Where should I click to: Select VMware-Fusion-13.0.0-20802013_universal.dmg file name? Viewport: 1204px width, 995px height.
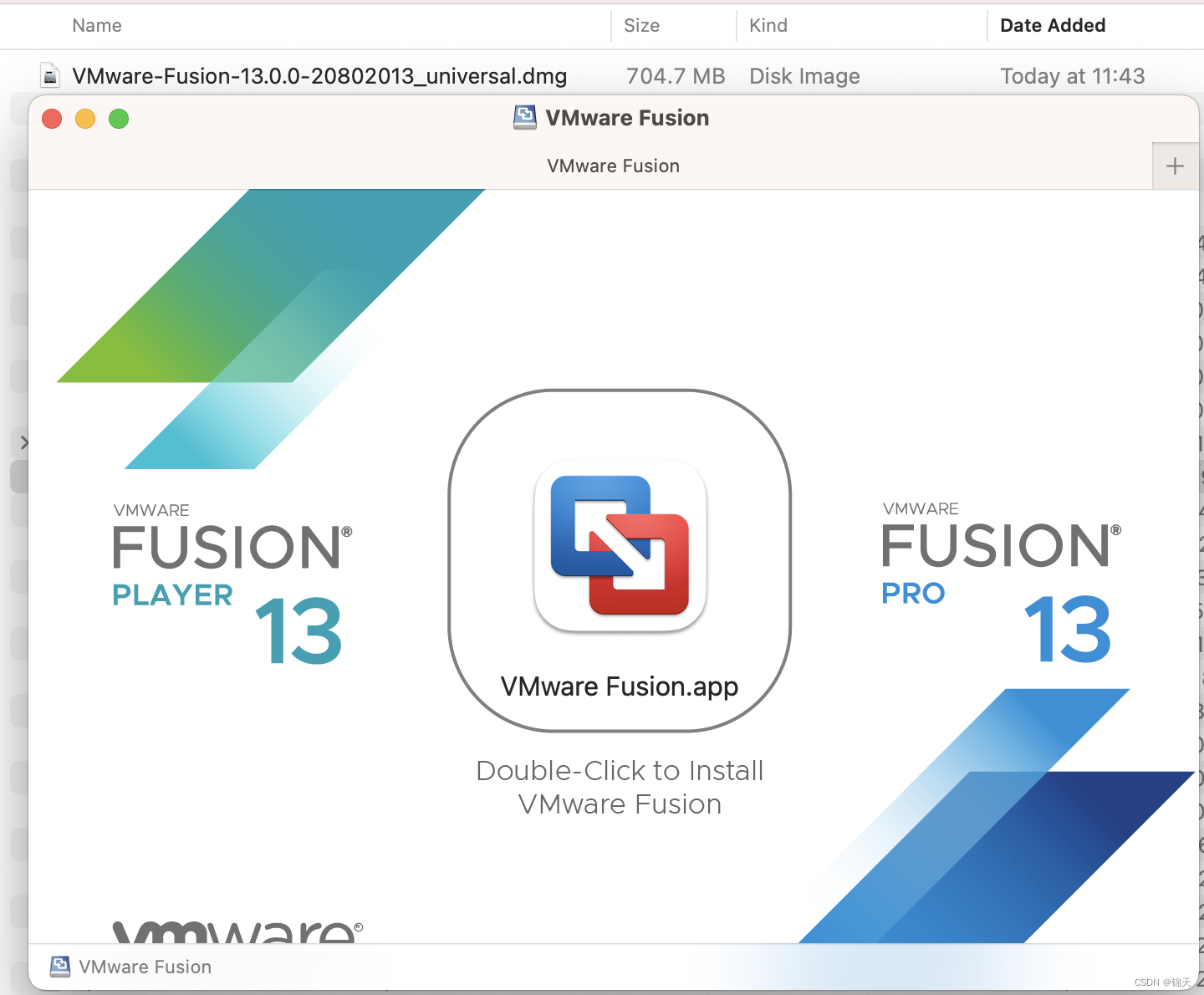[319, 76]
